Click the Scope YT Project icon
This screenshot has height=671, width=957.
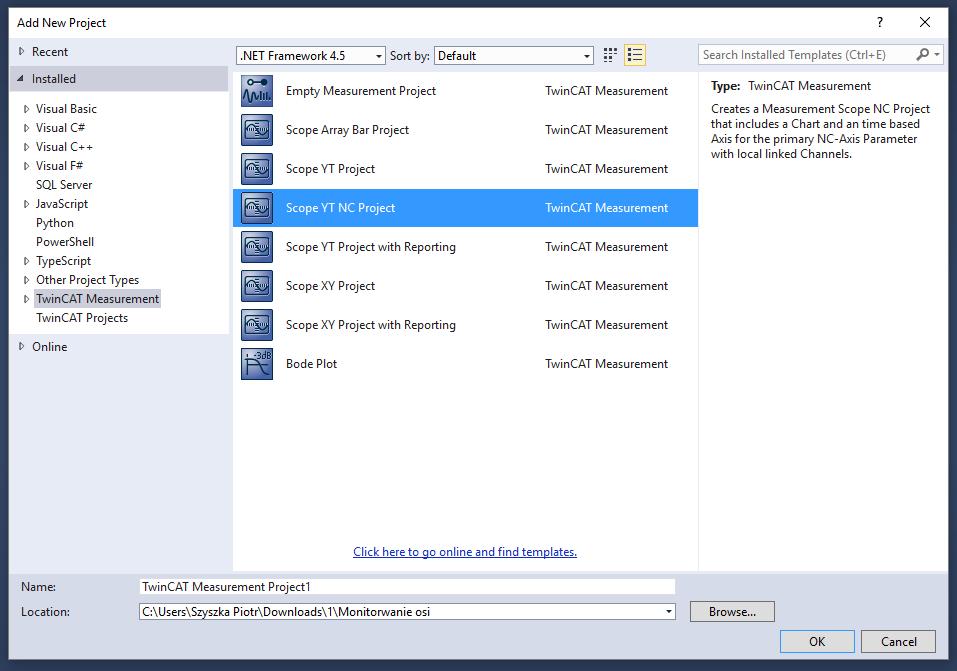click(x=257, y=169)
